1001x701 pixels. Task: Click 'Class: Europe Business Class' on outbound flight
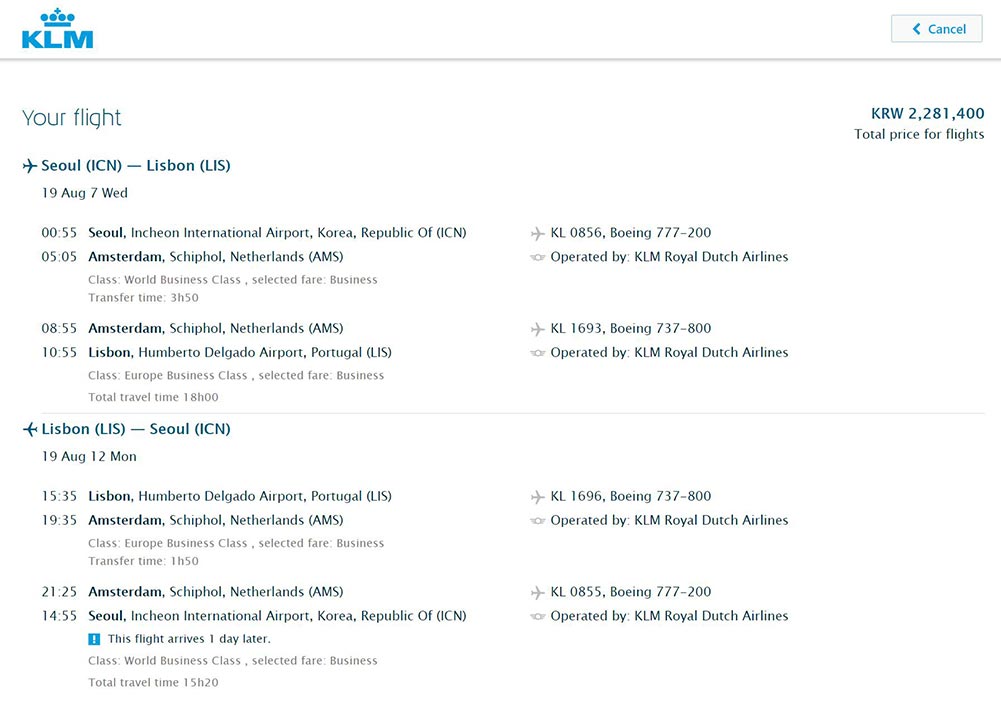coord(167,375)
